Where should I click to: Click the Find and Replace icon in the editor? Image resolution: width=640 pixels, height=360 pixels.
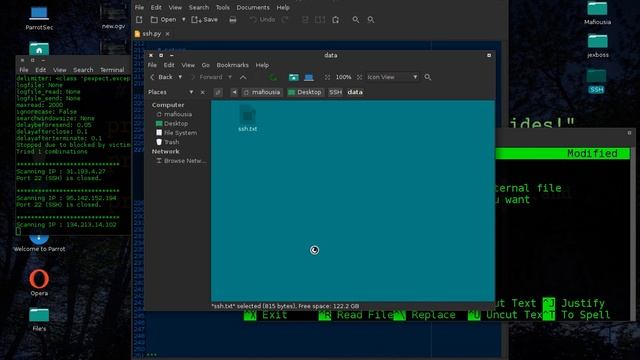(371, 20)
